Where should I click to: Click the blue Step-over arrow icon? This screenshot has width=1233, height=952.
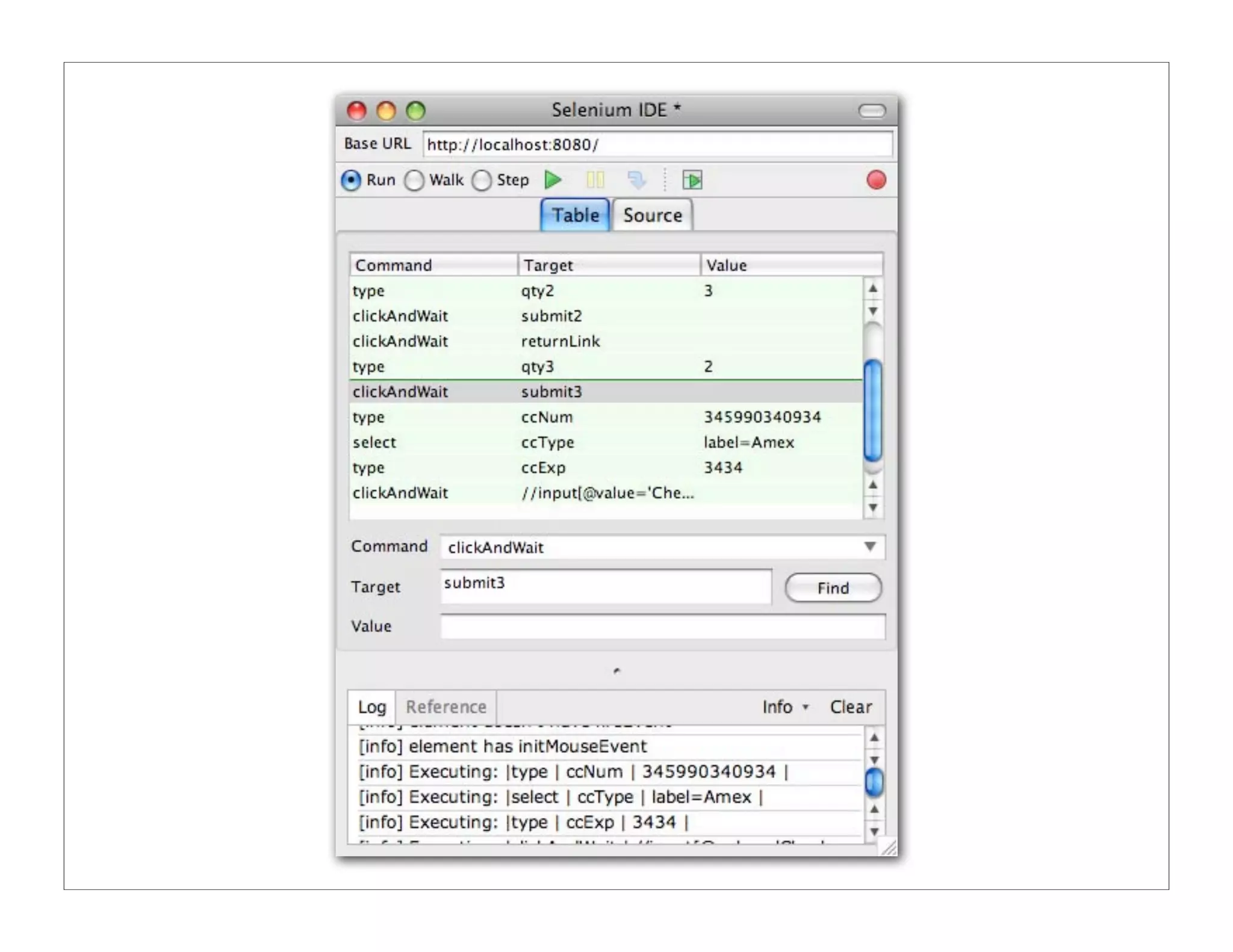point(636,180)
